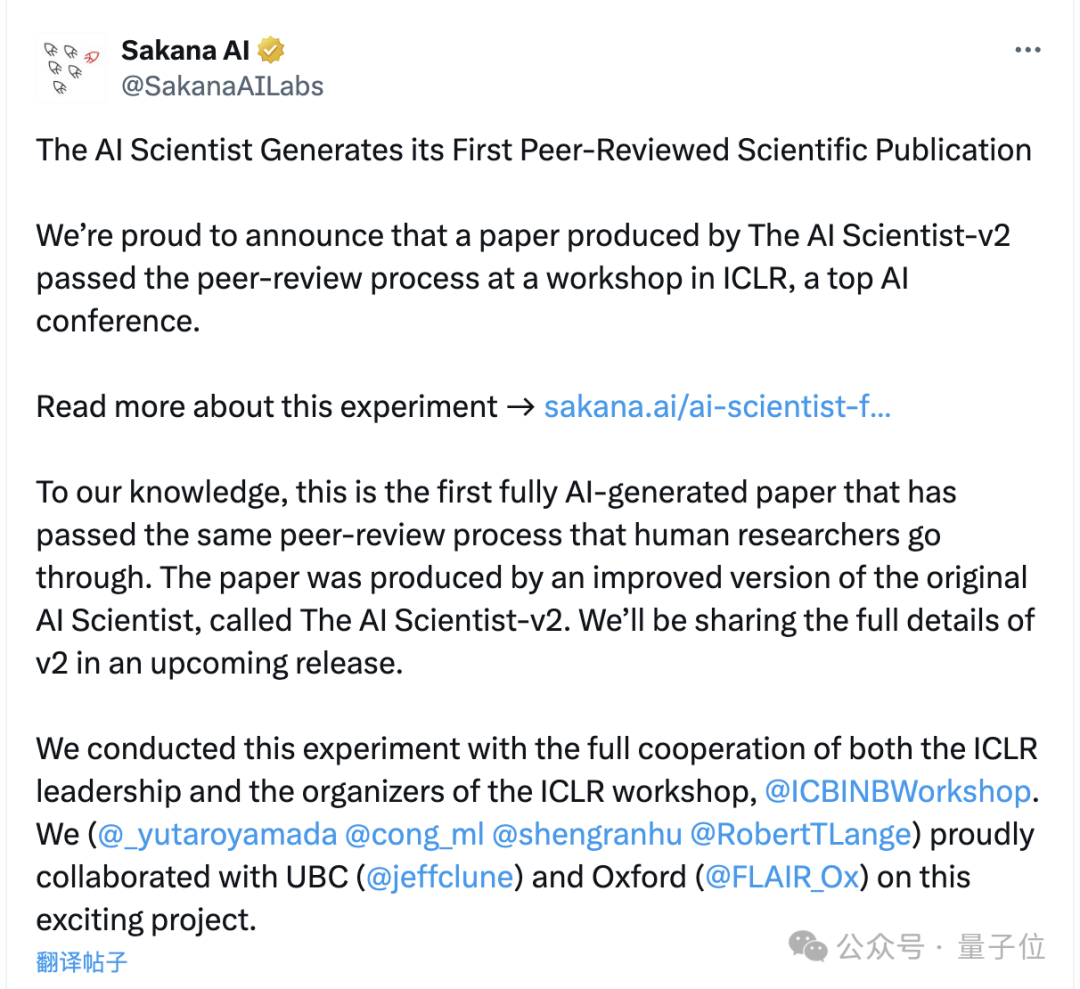Click the 公众号 · 量子位 watermark text
Viewport: 1080px width, 989px height.
click(x=941, y=946)
